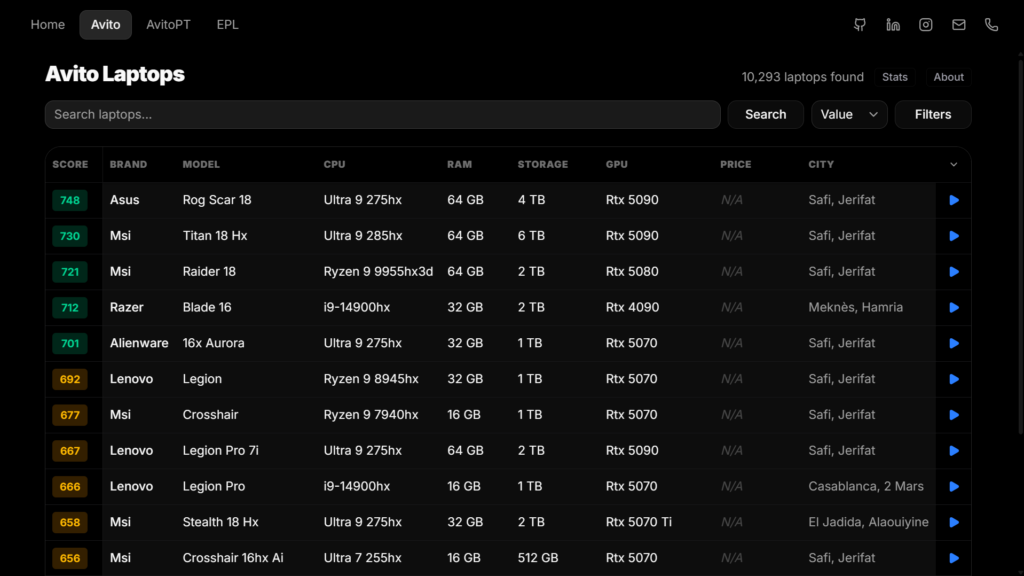1024x576 pixels.
Task: Select the Avito tab
Action: tap(105, 25)
